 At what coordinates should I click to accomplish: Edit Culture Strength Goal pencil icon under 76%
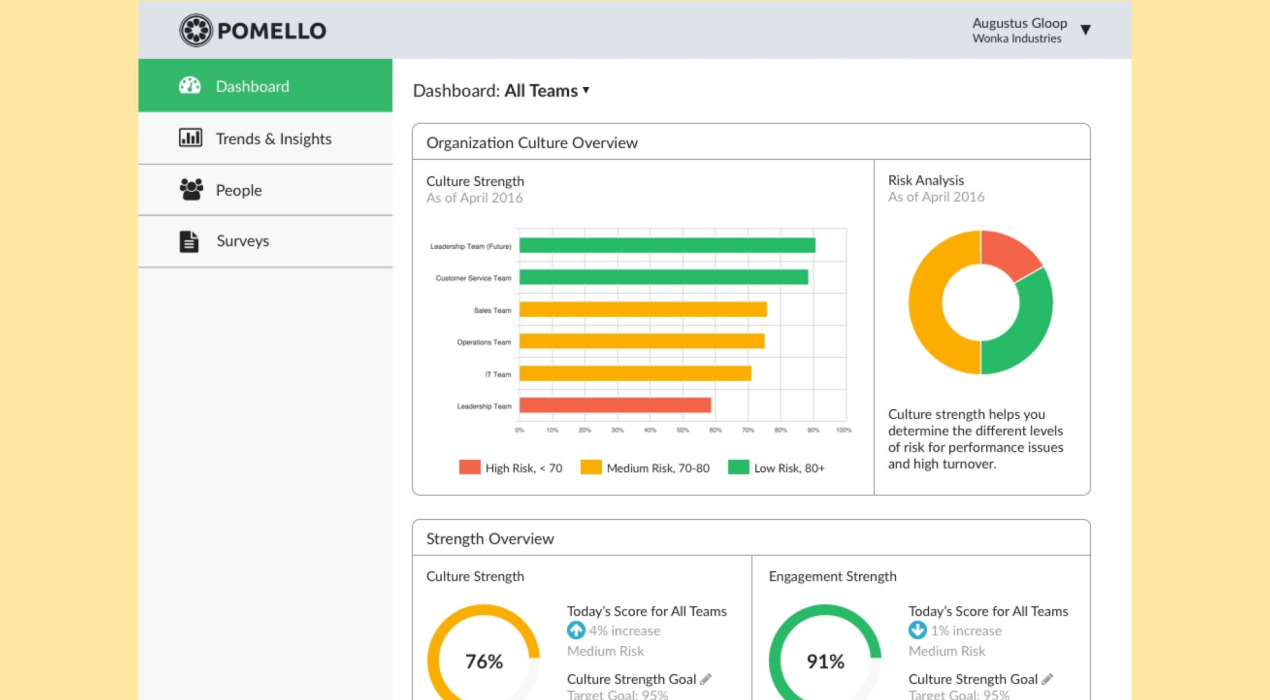click(706, 679)
